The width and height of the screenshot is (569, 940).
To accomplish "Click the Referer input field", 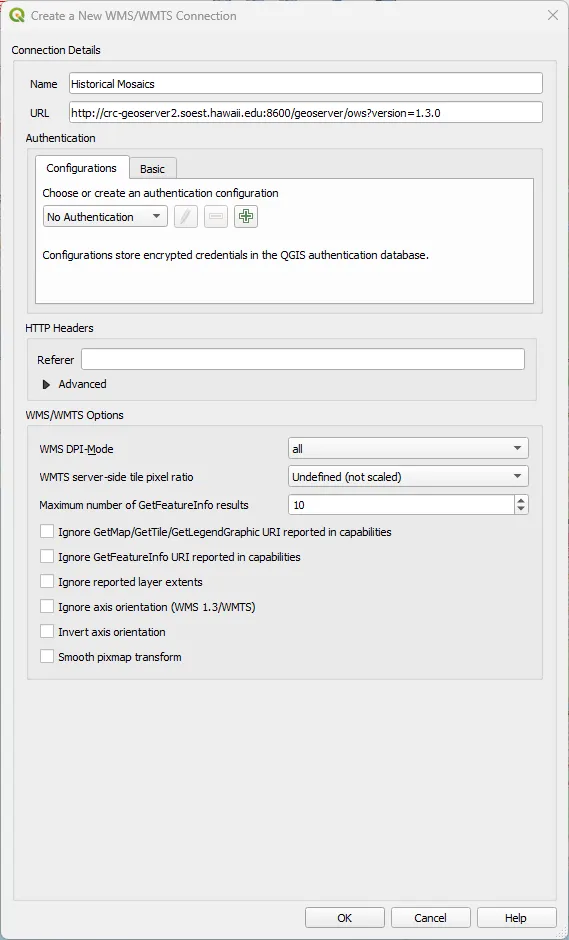I will click(303, 360).
